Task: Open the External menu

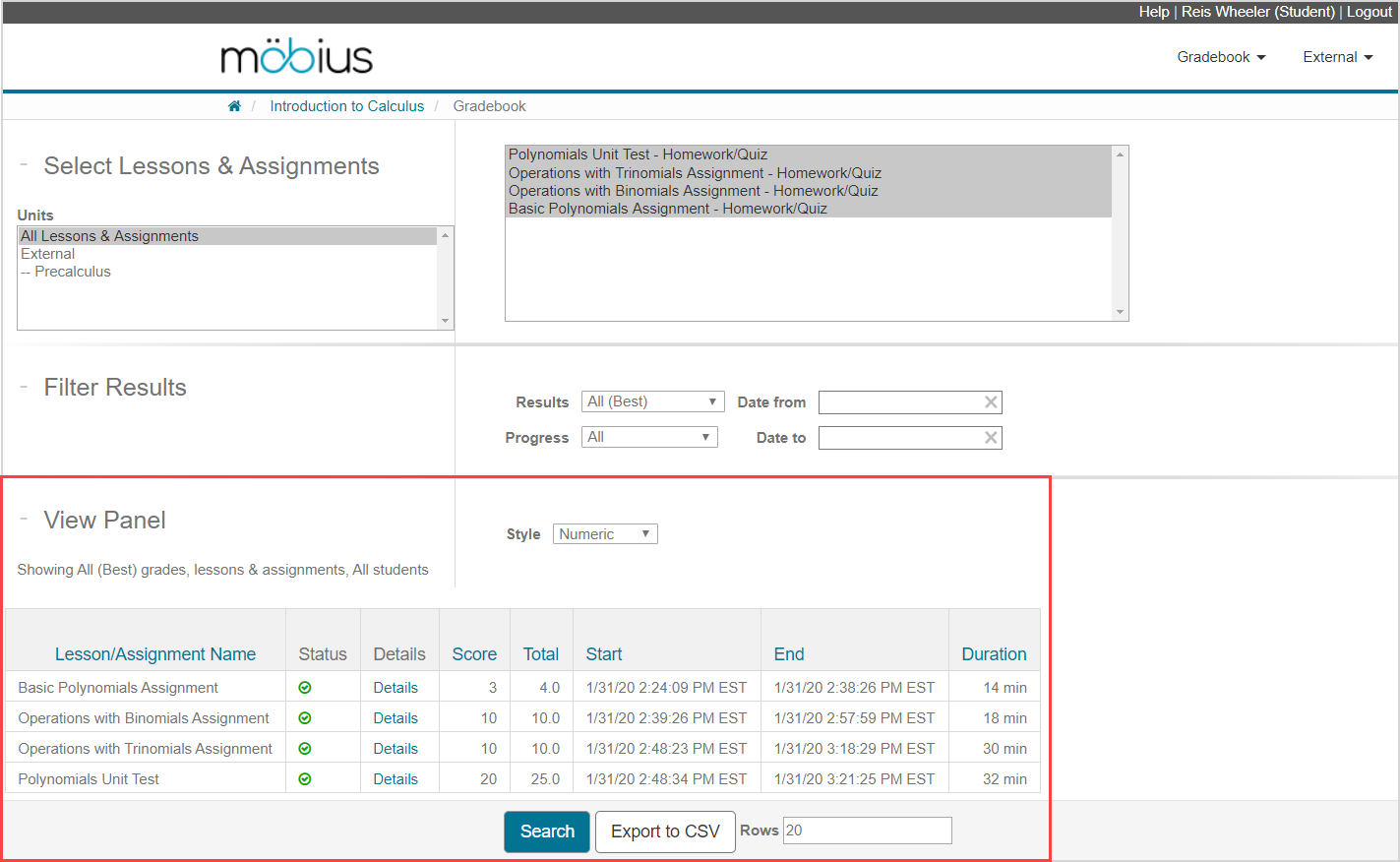Action: pos(1337,57)
